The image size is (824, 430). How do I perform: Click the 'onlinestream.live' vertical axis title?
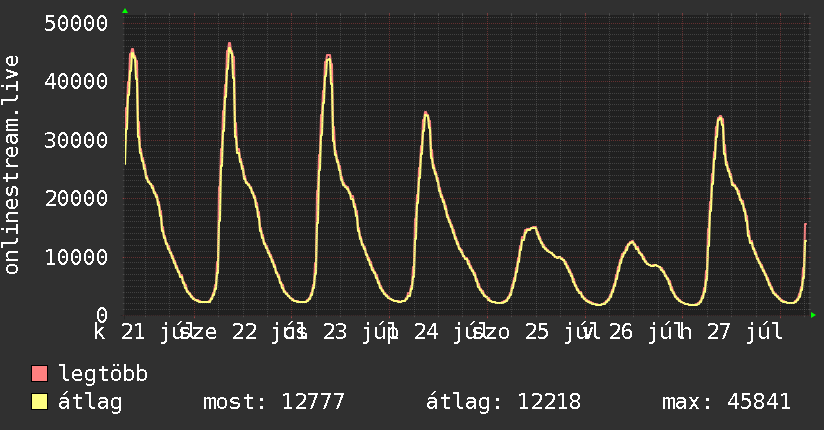pos(12,165)
